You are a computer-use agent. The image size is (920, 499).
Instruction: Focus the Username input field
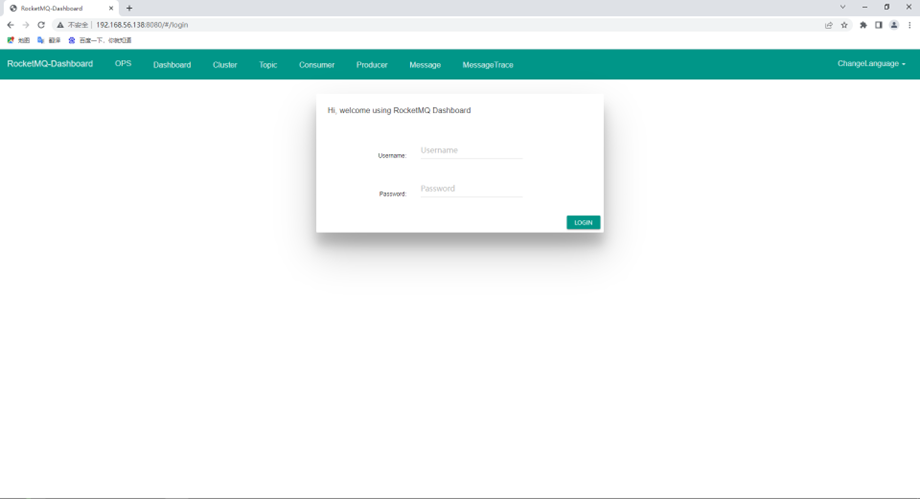pyautogui.click(x=471, y=150)
